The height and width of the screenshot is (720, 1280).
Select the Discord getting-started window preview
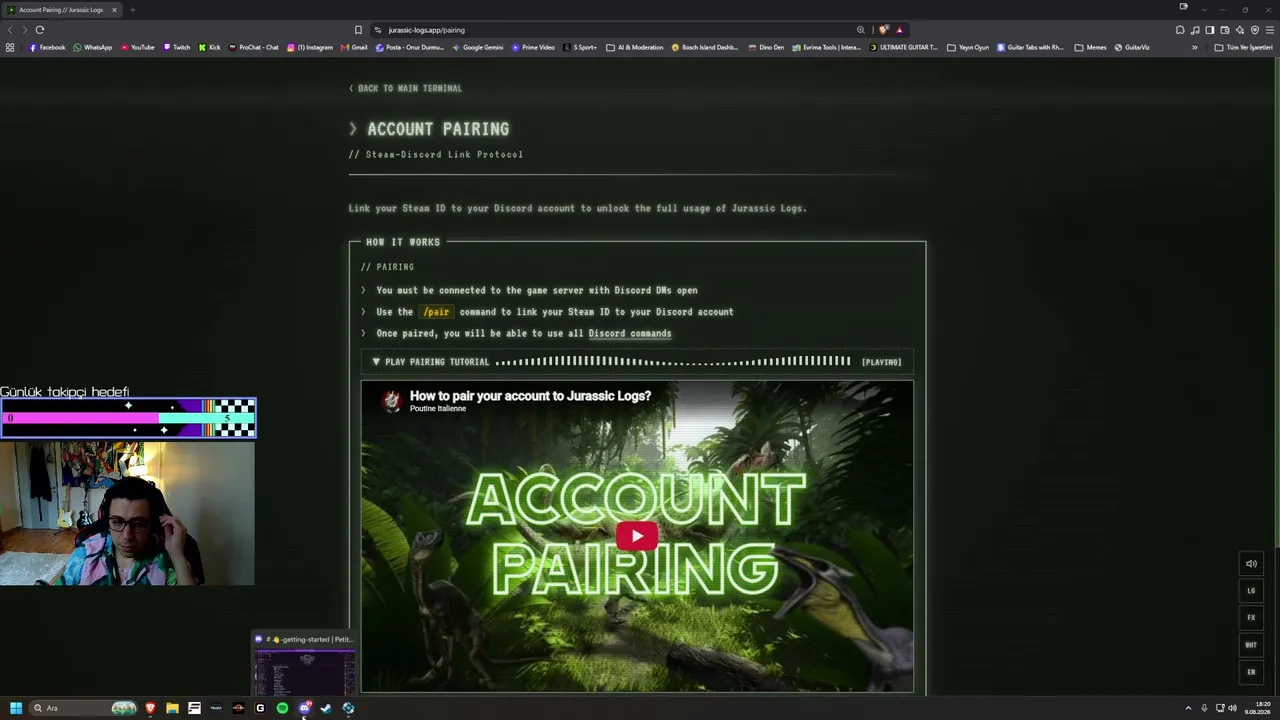(304, 665)
